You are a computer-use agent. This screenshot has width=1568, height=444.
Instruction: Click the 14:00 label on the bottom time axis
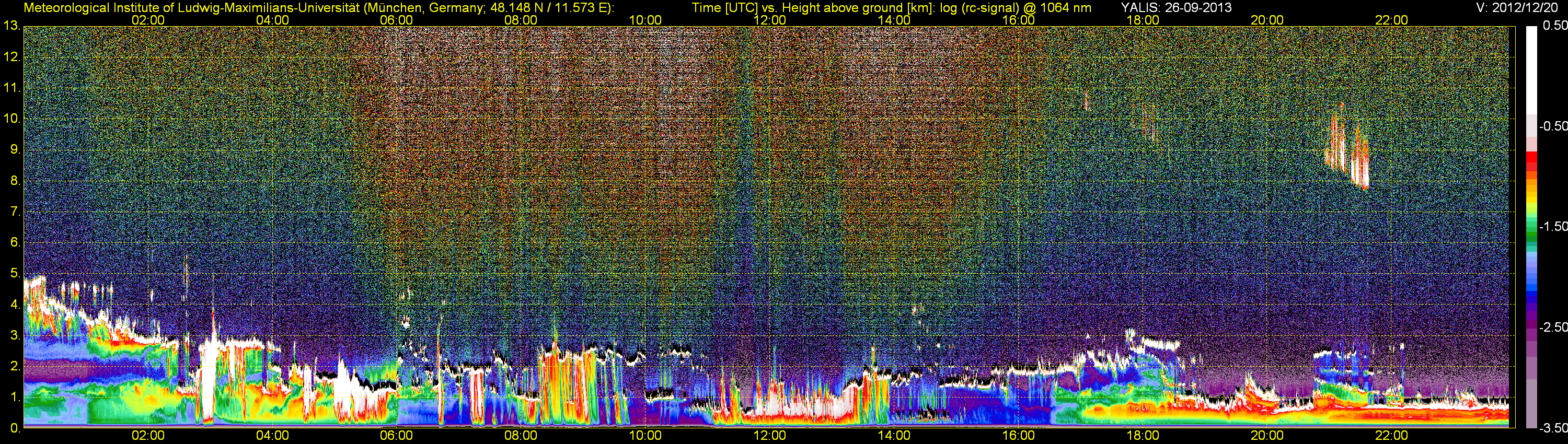point(894,436)
